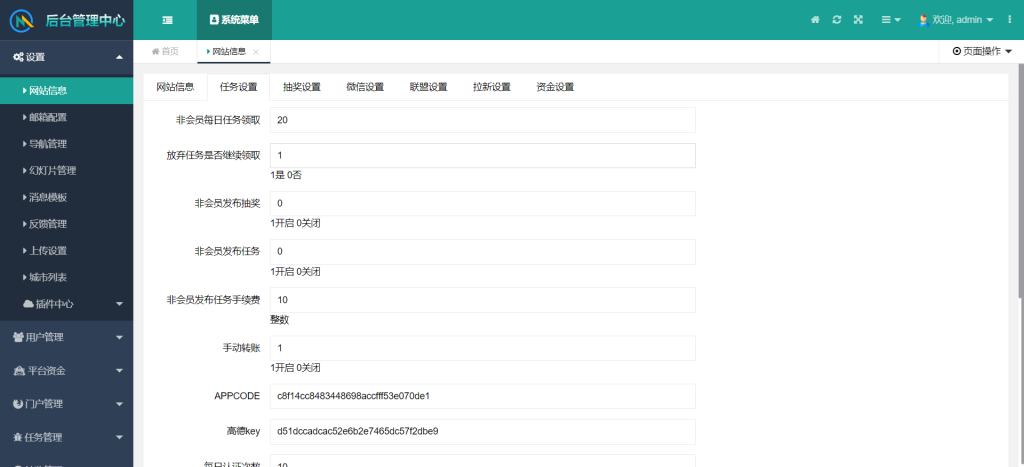Click the hint text 整数

280,320
